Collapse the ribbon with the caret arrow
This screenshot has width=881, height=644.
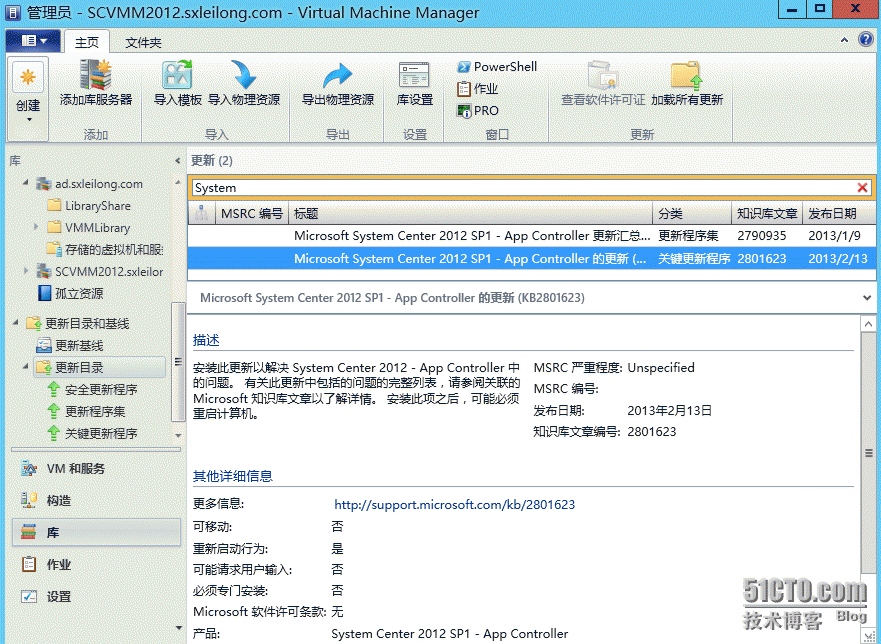844,40
